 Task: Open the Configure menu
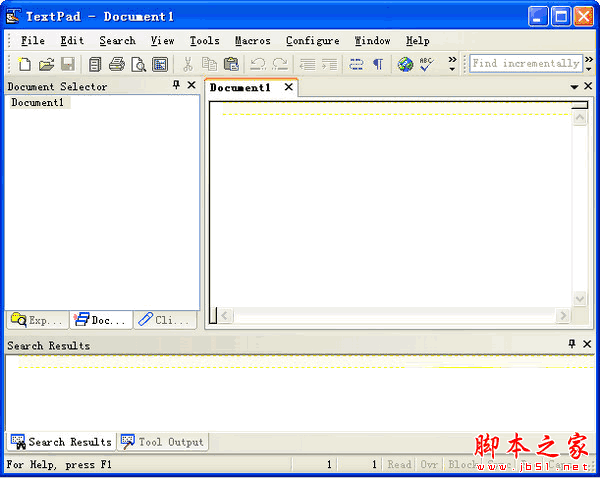click(313, 41)
